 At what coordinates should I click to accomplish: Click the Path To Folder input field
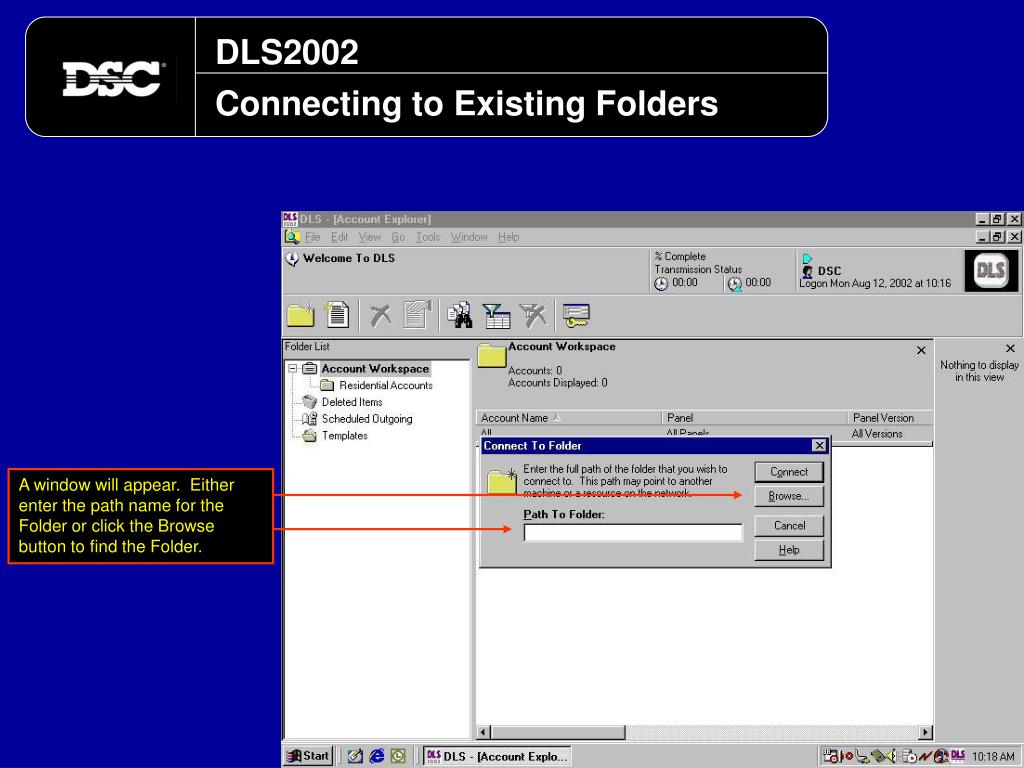(x=633, y=533)
